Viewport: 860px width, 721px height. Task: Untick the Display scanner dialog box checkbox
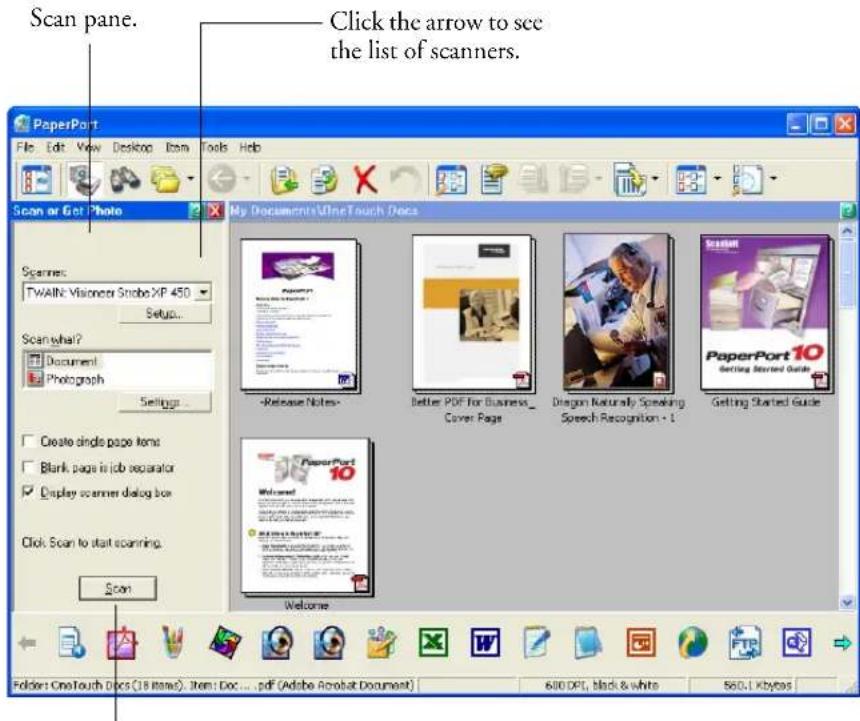coord(28,492)
